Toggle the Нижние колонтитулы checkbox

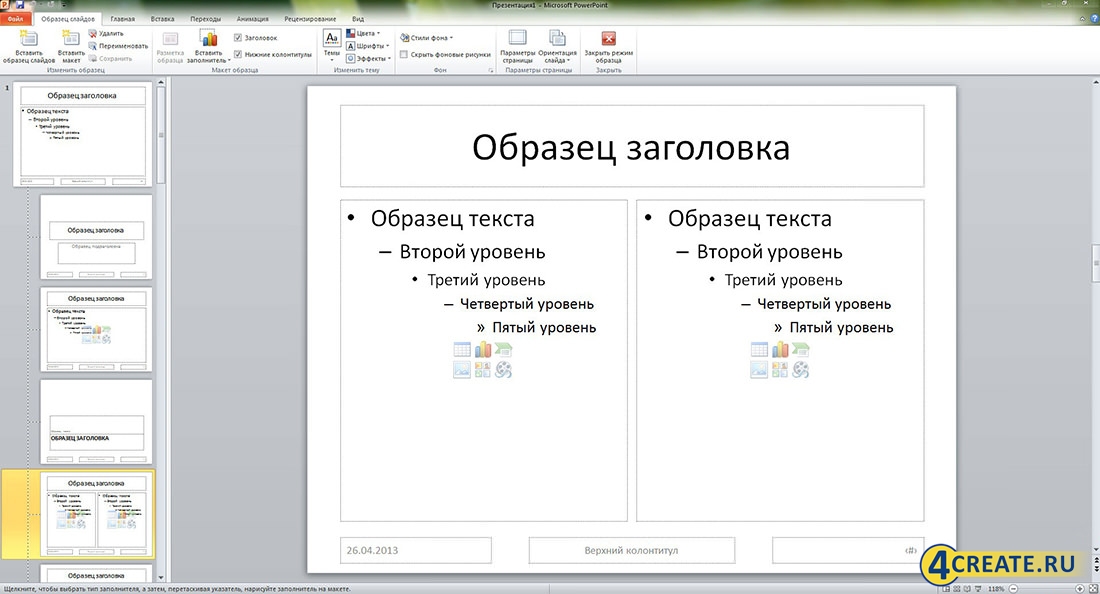coord(238,54)
